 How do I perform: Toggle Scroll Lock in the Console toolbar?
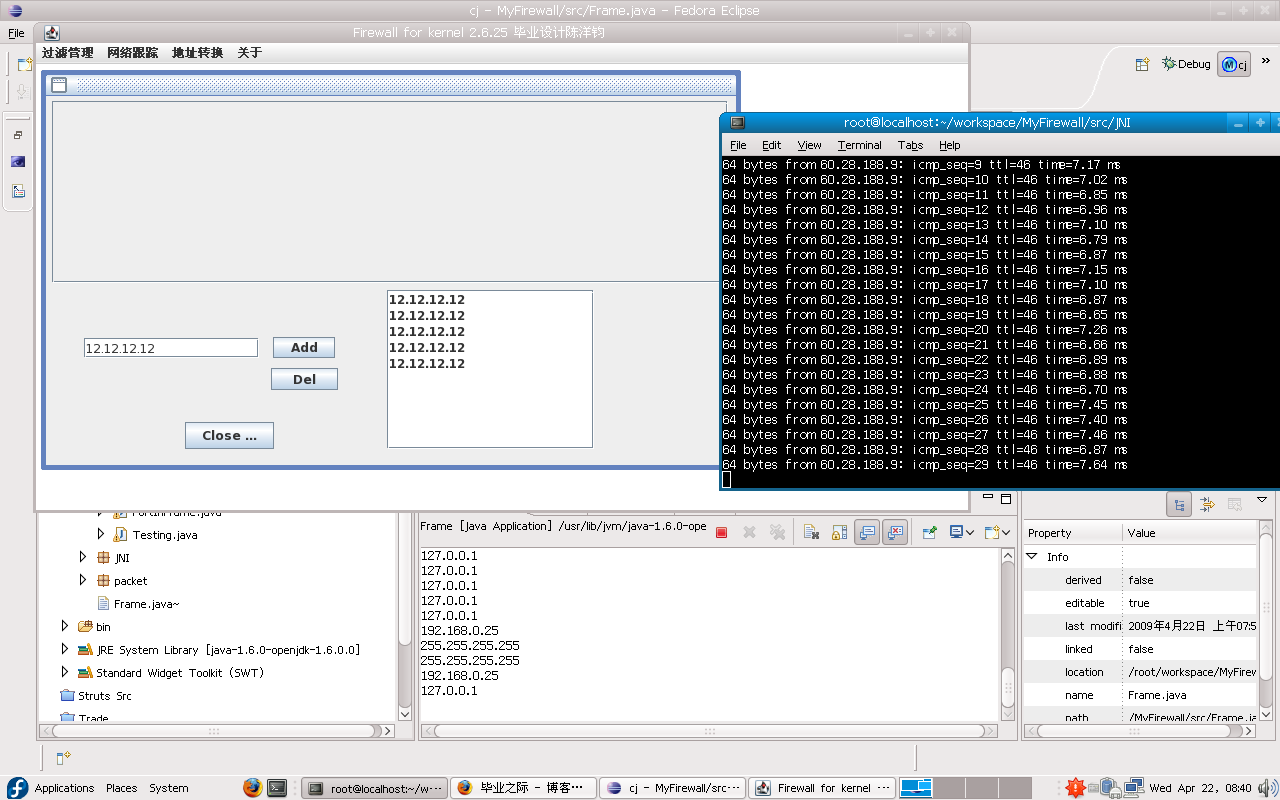coord(839,533)
